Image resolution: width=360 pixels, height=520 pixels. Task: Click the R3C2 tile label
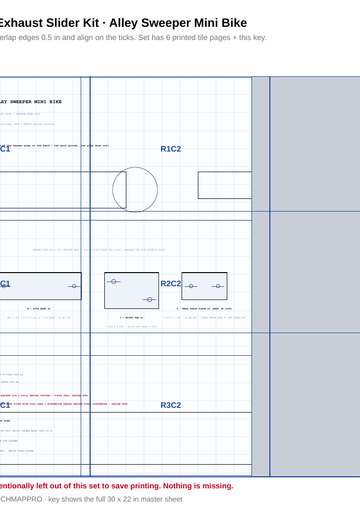(x=171, y=405)
